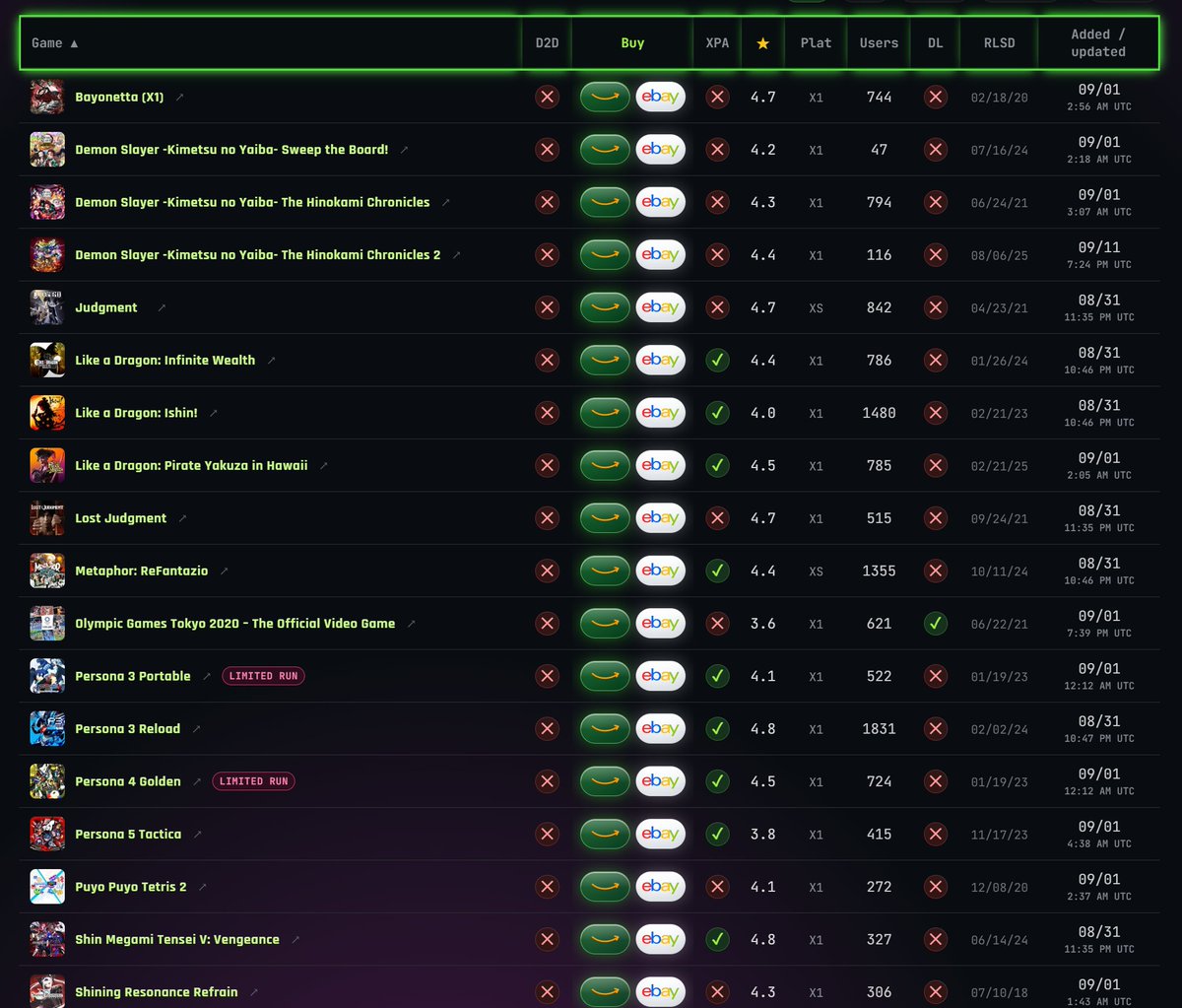
Task: Sort by star rating column header
Action: (762, 43)
